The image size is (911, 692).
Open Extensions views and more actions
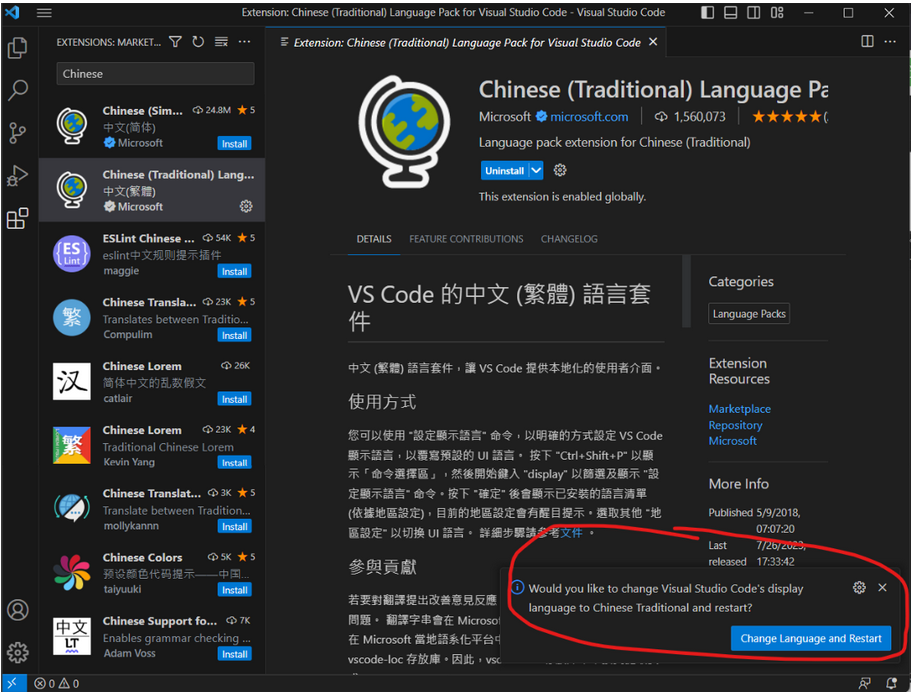245,42
